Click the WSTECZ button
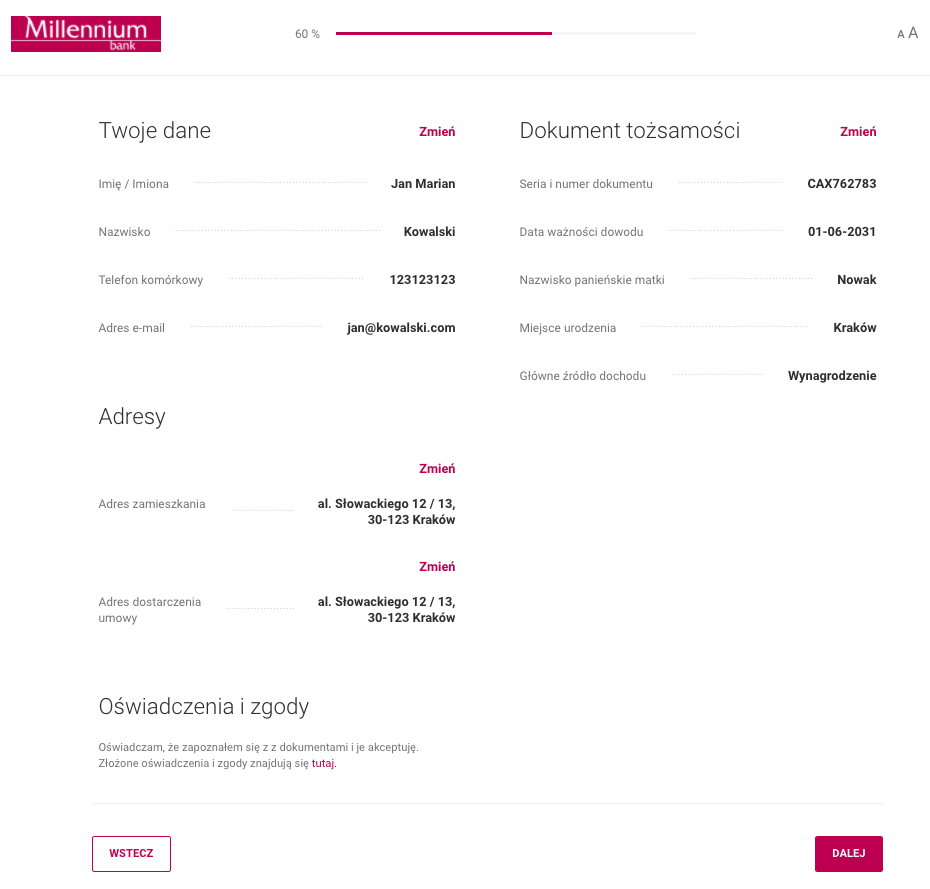Screen dimensions: 930x889 pos(131,853)
